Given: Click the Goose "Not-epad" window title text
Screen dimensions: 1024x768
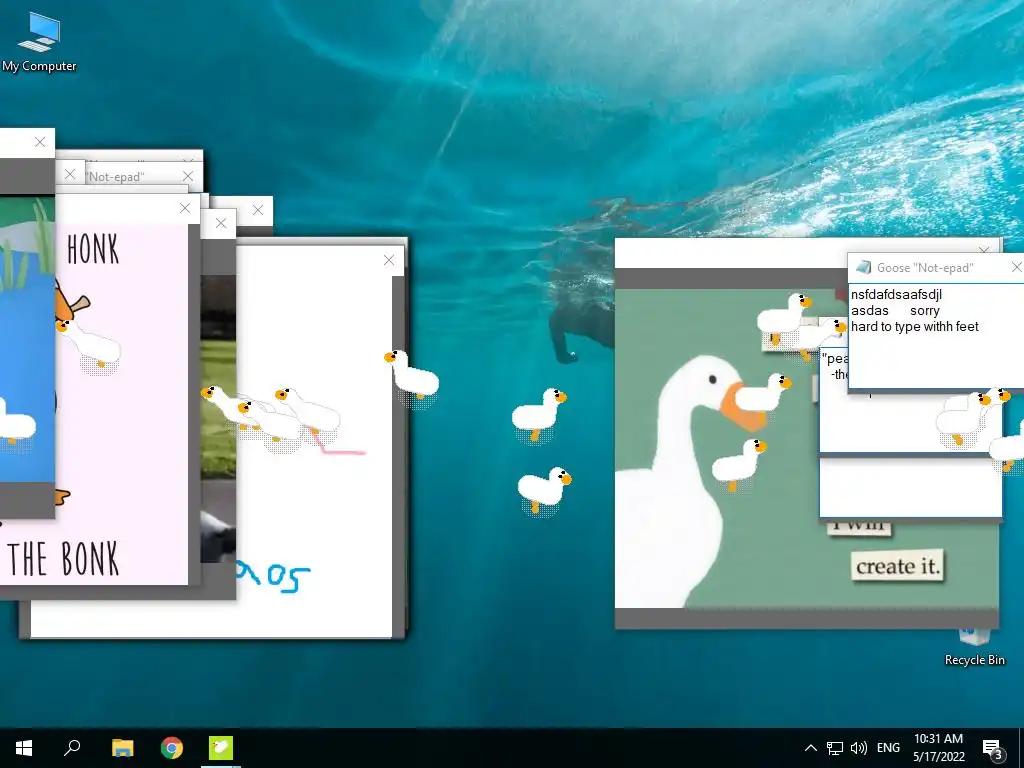Looking at the screenshot, I should (925, 268).
